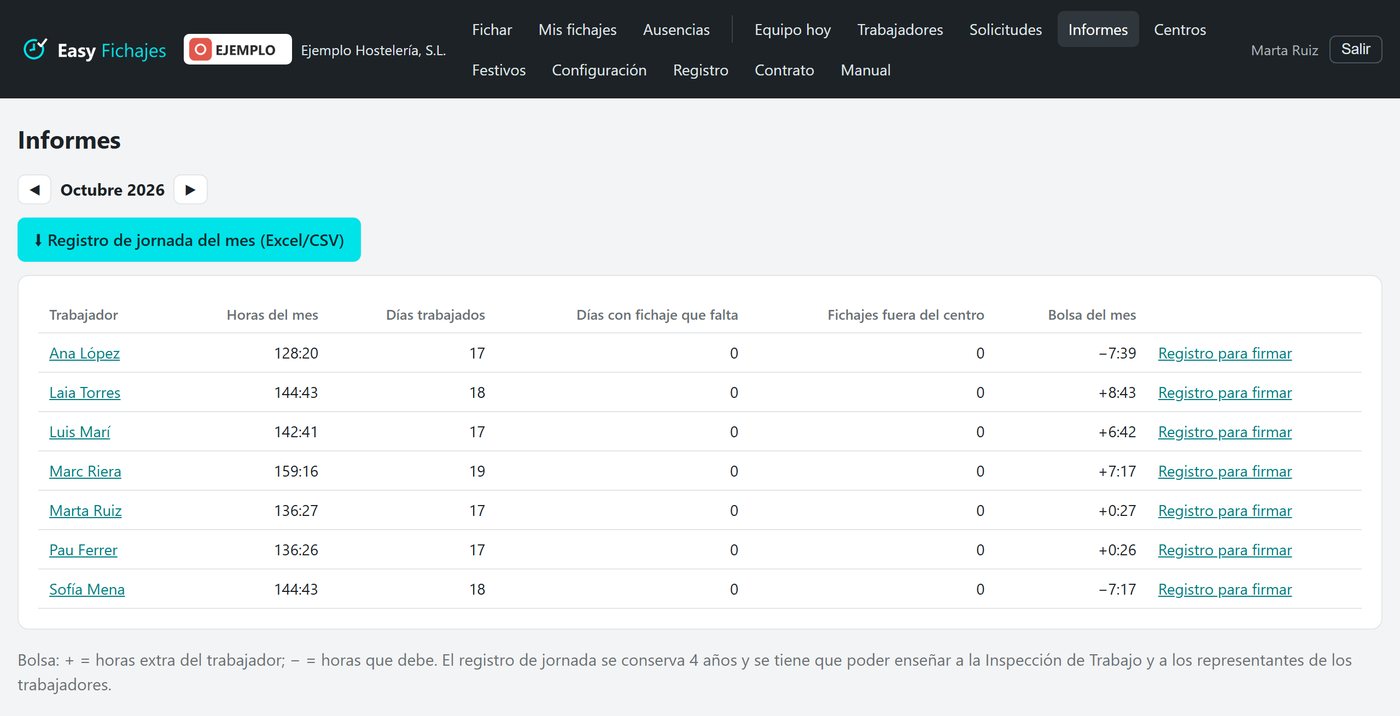Go to next month arrow
1400x716 pixels.
click(x=190, y=190)
